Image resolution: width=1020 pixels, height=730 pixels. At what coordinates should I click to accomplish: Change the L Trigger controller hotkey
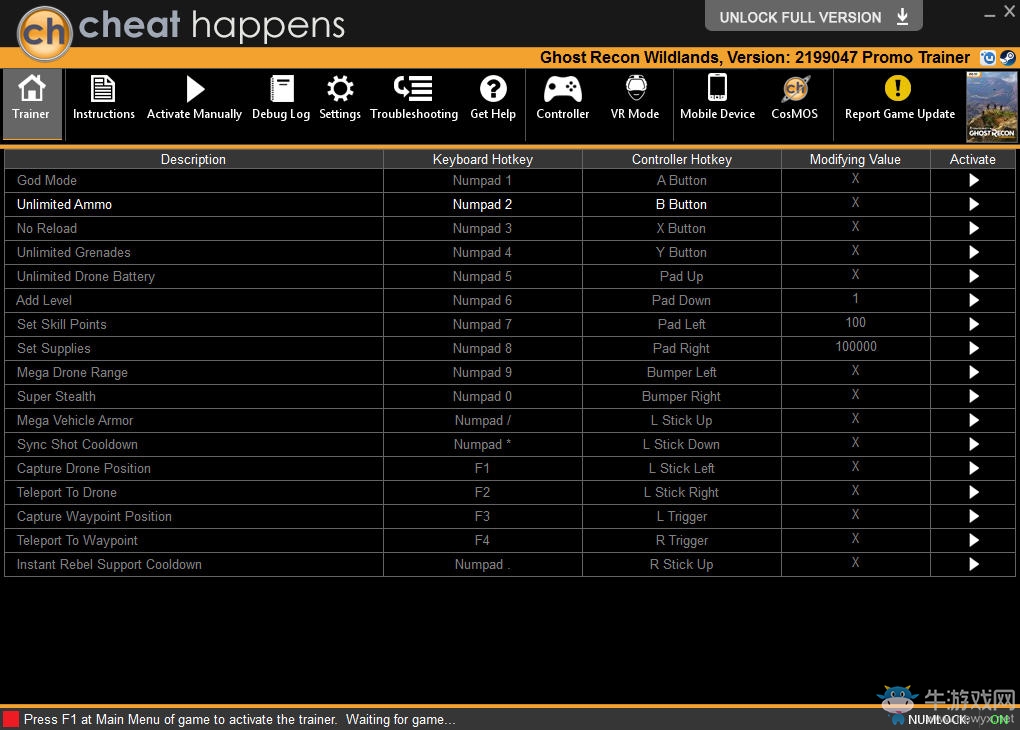[682, 517]
